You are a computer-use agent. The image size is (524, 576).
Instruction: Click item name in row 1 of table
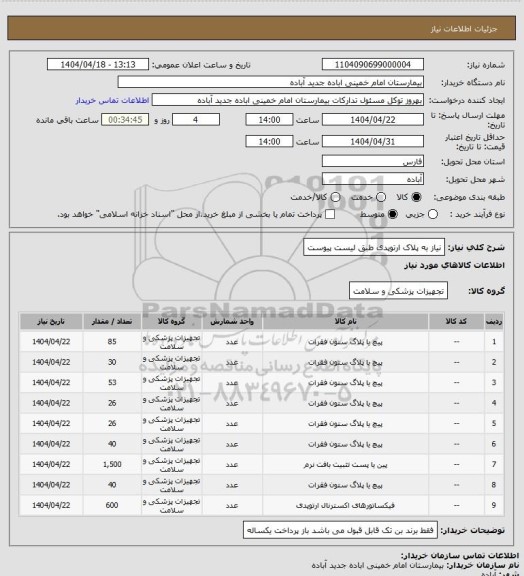tap(345, 342)
